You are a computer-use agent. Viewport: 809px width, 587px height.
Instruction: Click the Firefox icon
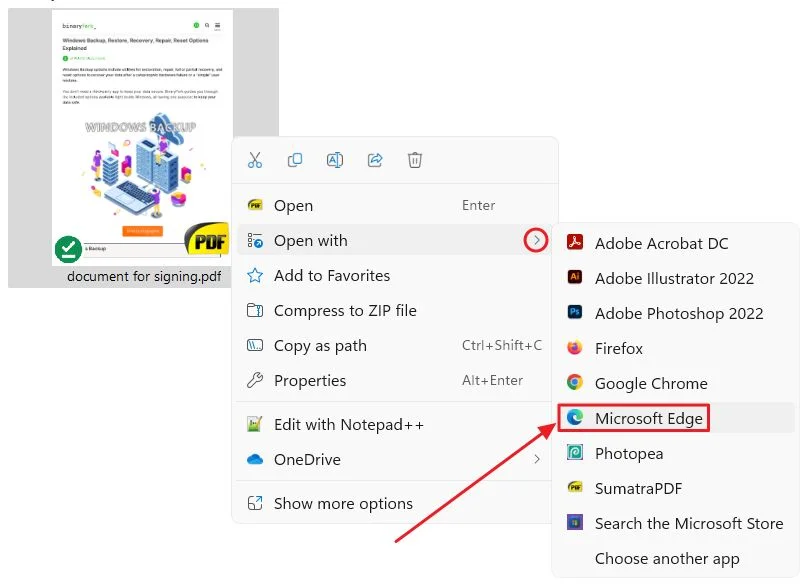[x=575, y=347]
